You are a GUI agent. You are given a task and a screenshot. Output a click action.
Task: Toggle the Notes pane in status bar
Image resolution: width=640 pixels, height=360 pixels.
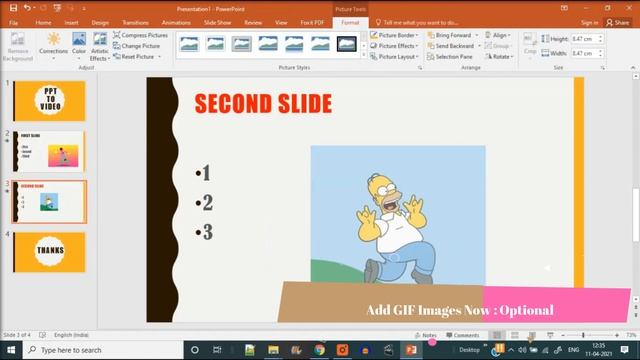coord(426,335)
